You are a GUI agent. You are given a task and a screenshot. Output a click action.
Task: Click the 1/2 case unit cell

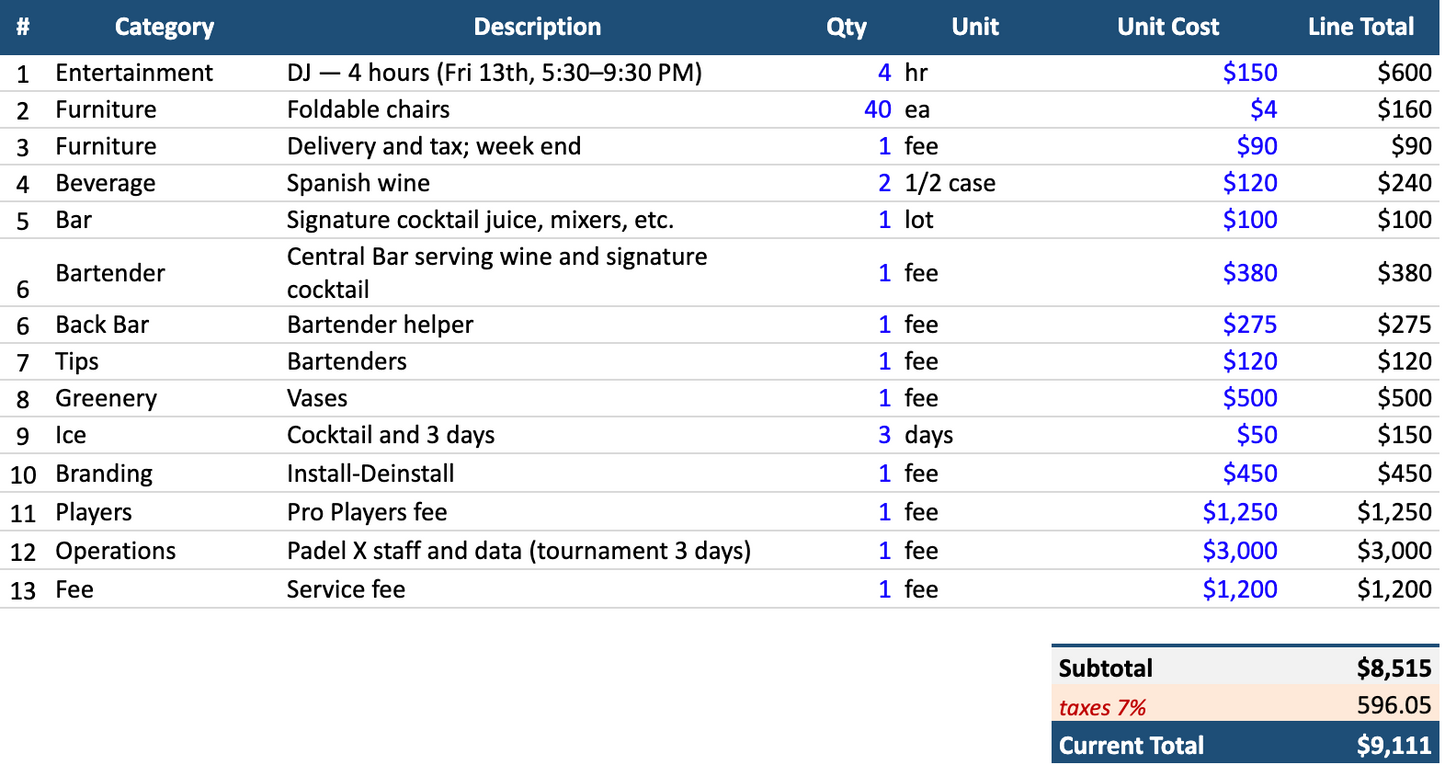click(975, 183)
